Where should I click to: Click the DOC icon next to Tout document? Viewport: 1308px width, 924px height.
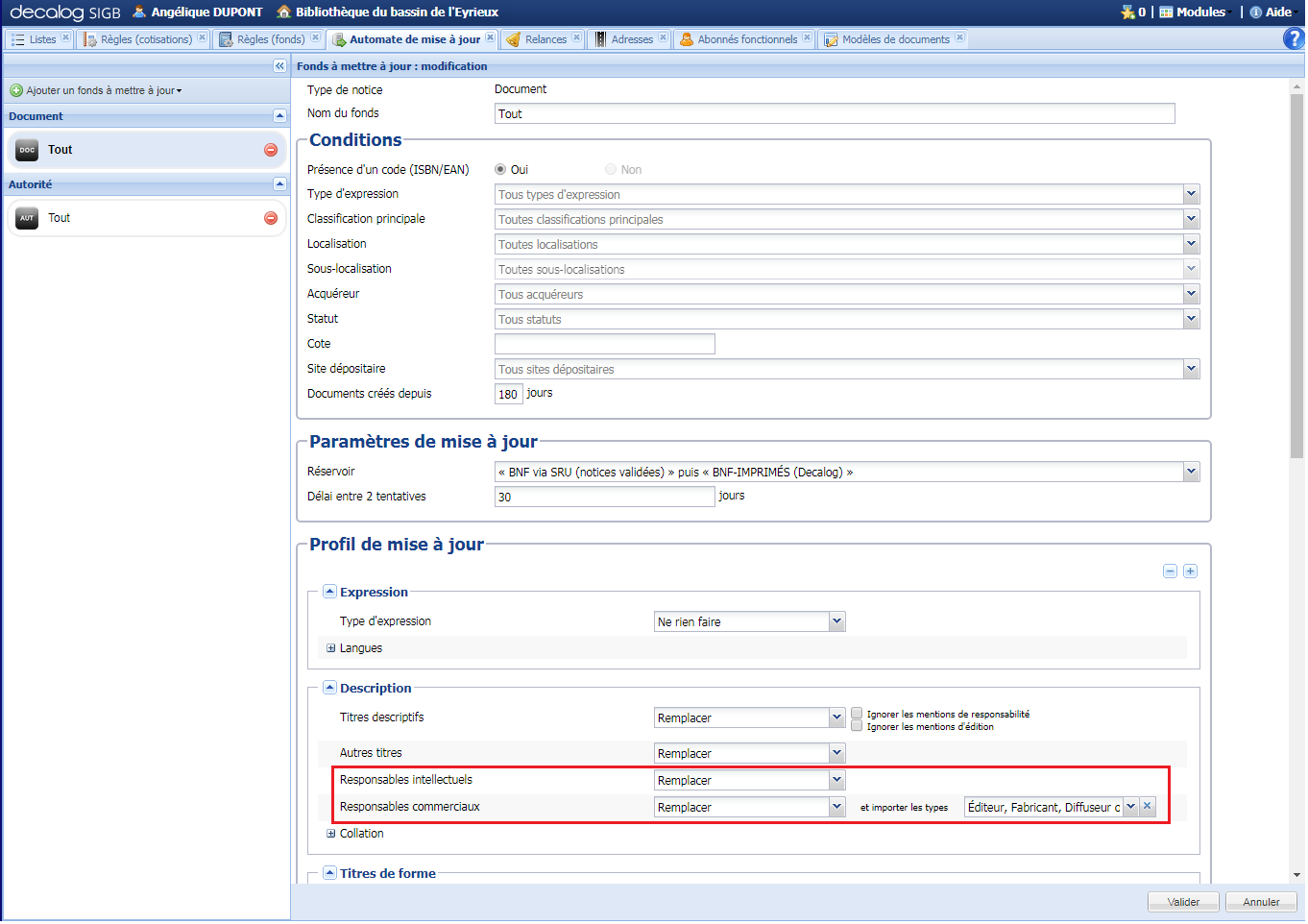tap(26, 149)
